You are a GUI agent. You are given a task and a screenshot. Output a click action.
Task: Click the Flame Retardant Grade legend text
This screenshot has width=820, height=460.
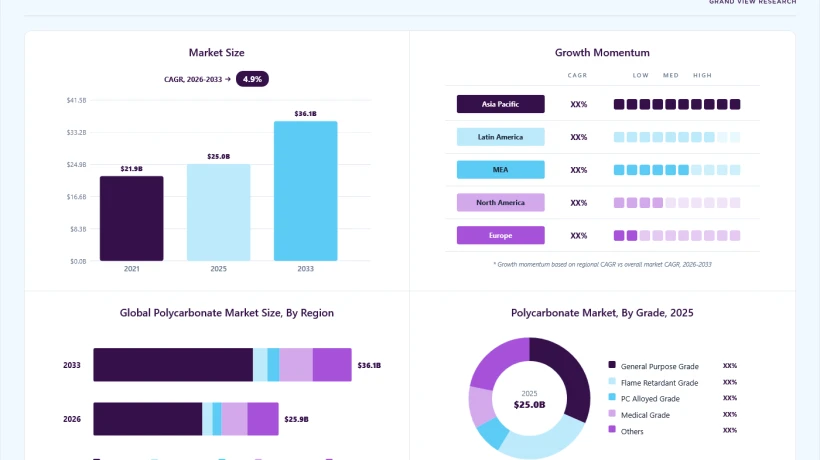[x=659, y=383]
